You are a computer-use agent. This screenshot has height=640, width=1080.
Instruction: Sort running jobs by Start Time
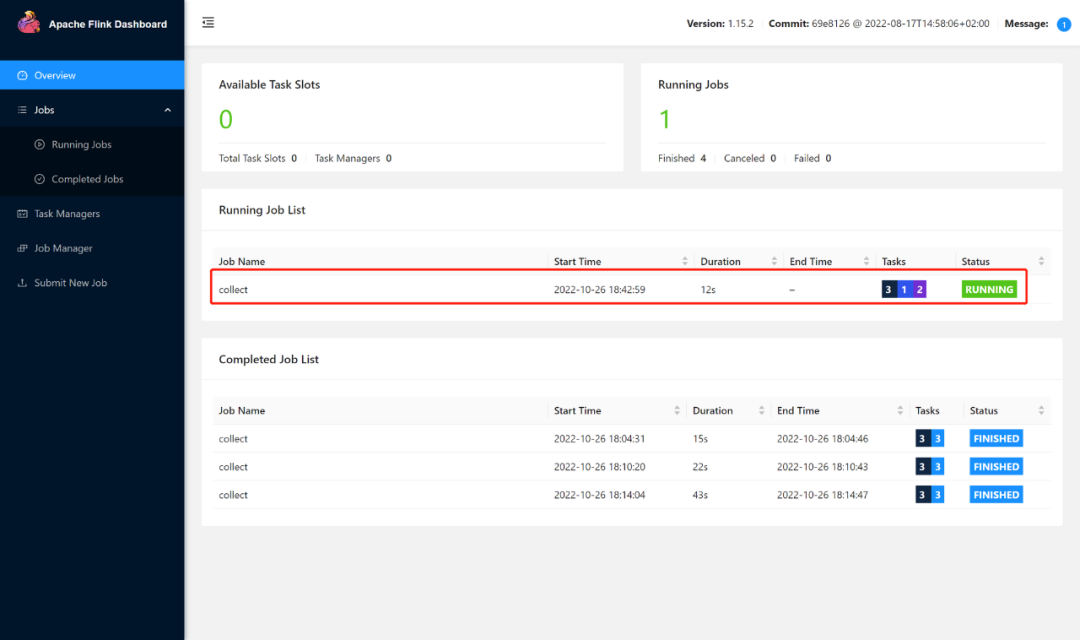click(x=685, y=262)
